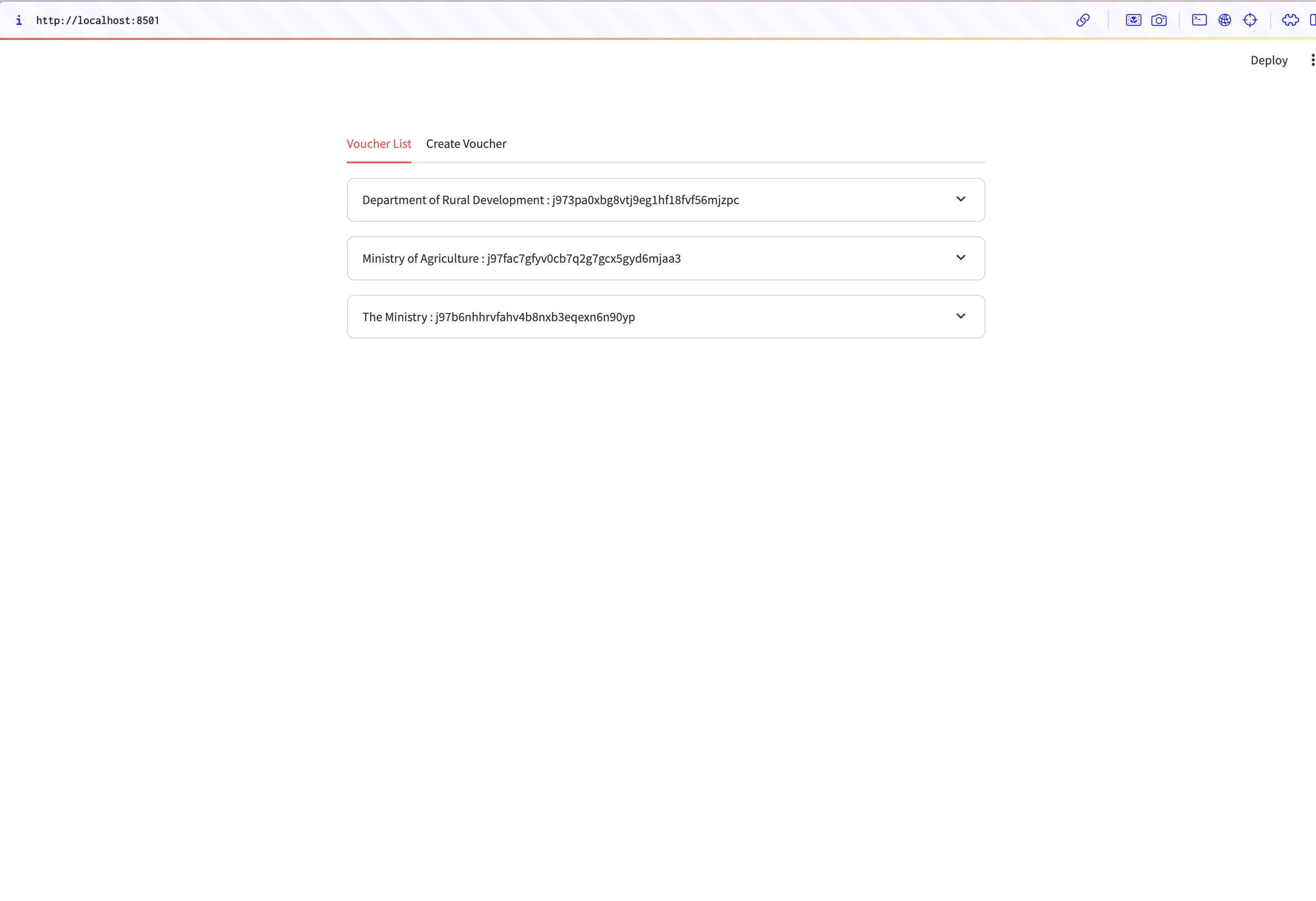The height and width of the screenshot is (901, 1316).
Task: Click the Deploy button
Action: click(x=1268, y=60)
